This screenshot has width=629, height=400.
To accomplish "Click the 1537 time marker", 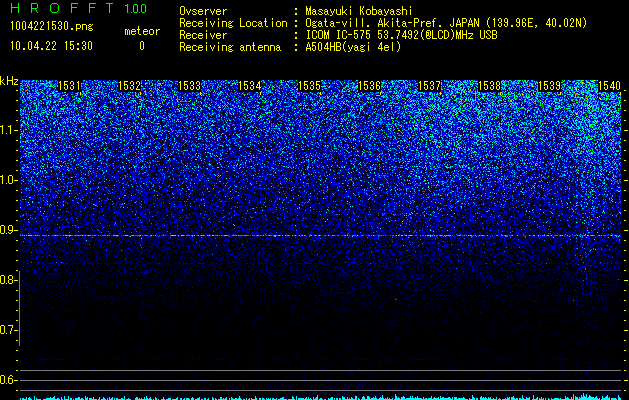I will (430, 86).
